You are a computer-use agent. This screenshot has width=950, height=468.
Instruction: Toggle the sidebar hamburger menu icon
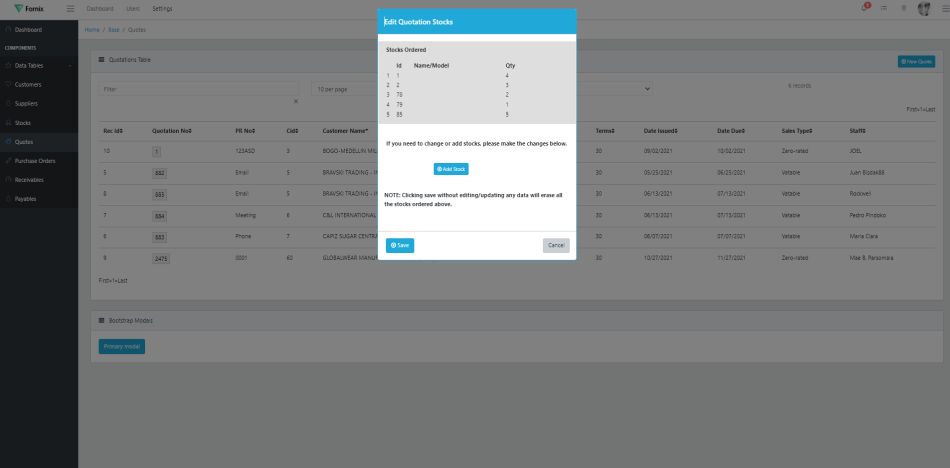click(x=70, y=9)
